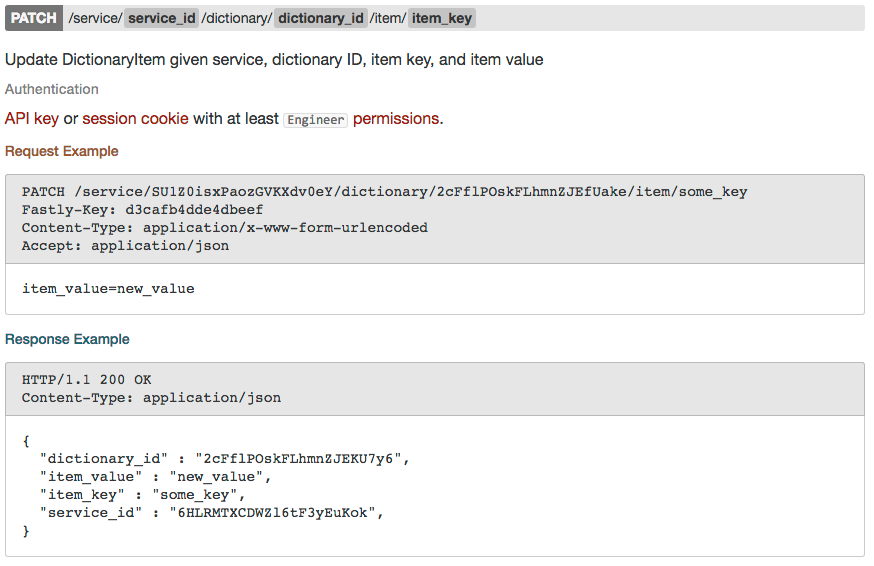874x566 pixels.
Task: Click the dictionary_id line in response JSON
Action: pos(225,459)
